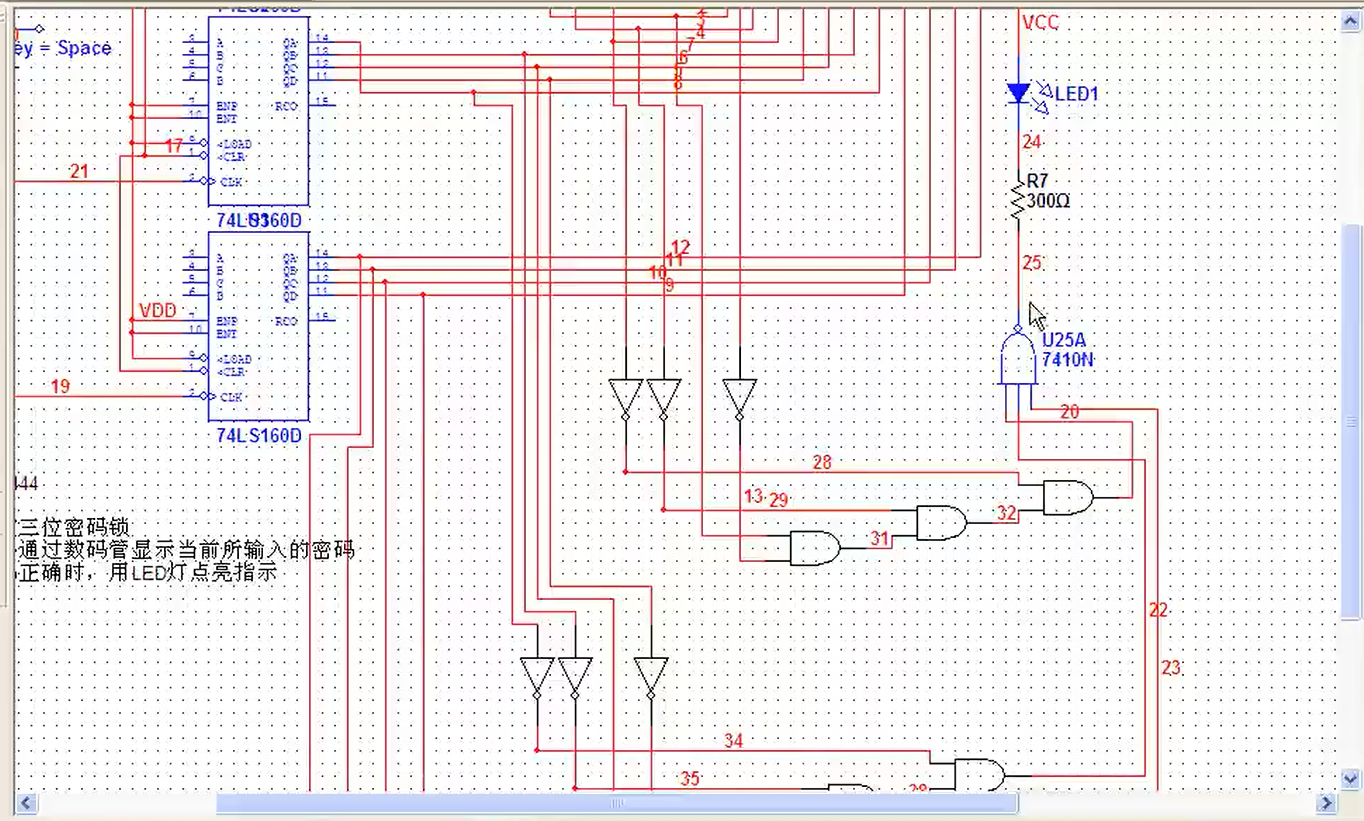Click the 三位密码锁 title text
Viewport: 1364px width, 821px height.
pos(76,528)
